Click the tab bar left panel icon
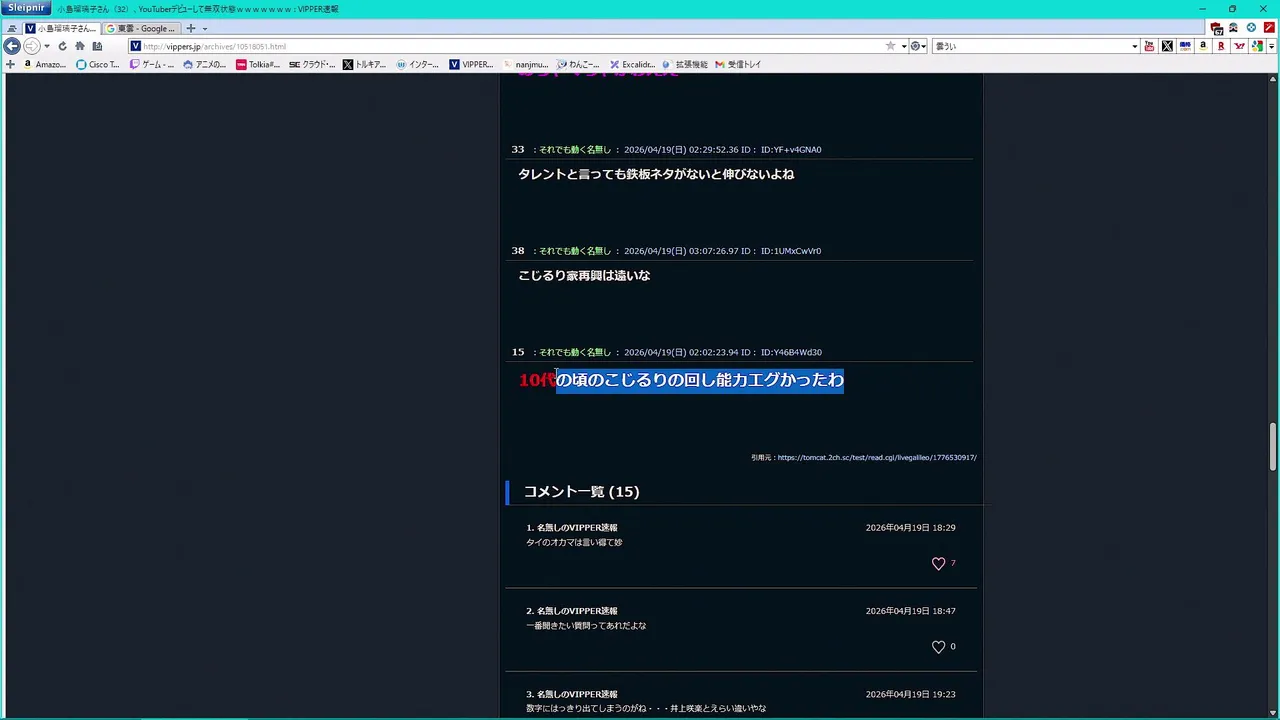Screen dimensions: 1280x720 (x=11, y=28)
